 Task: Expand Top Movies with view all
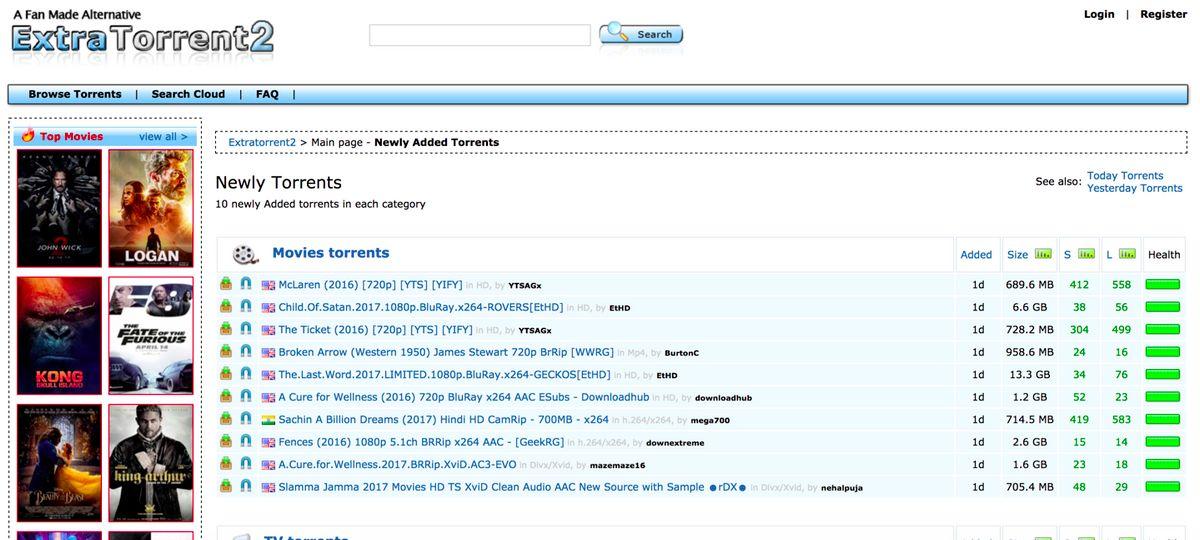coord(163,137)
